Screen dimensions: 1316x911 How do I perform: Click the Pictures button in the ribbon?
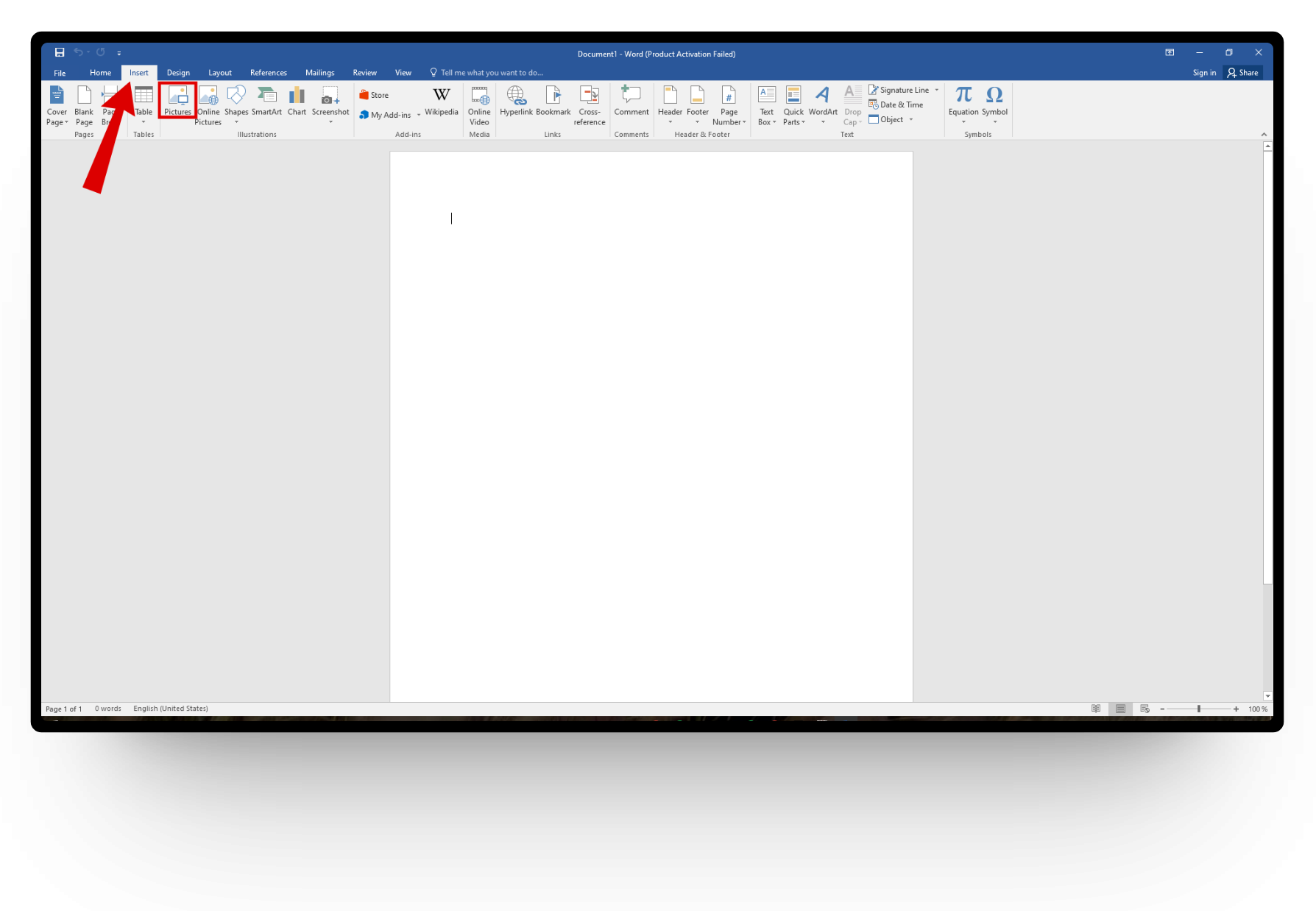[x=177, y=101]
